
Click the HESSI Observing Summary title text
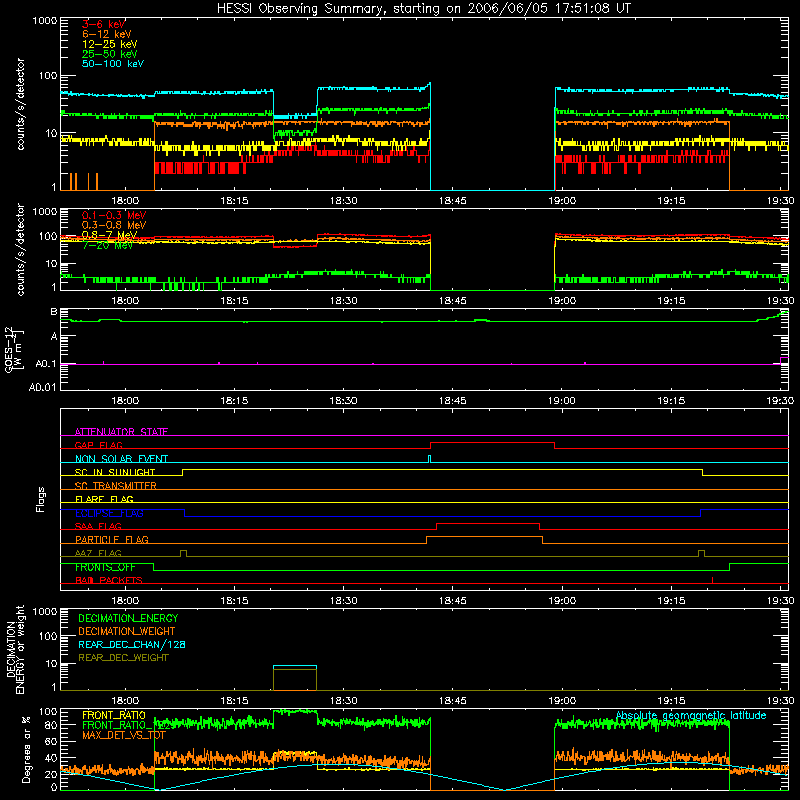(424, 9)
